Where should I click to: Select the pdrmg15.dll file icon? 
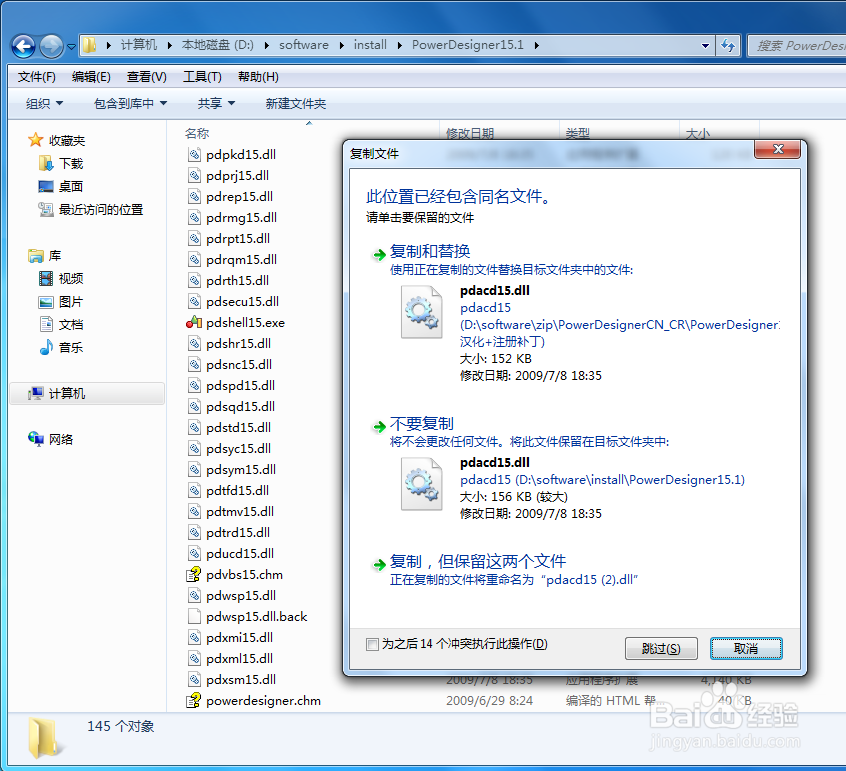194,217
